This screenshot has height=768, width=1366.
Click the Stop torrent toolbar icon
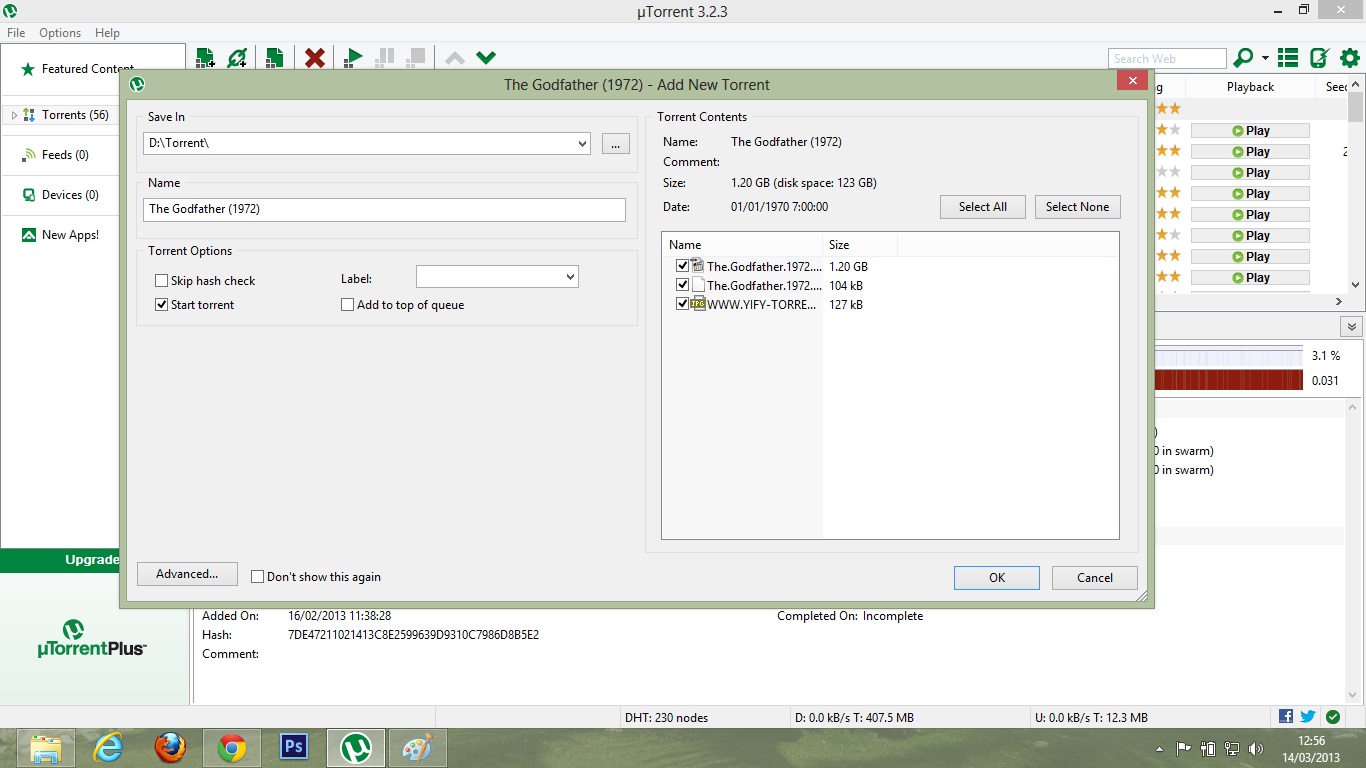click(416, 58)
